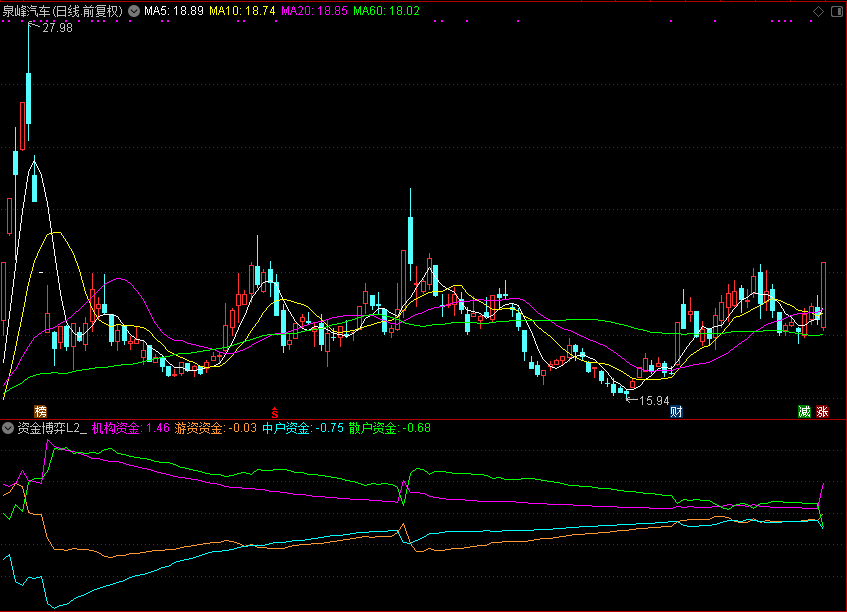Expand the 资金博弈L2_ indicator dropdown arrow
This screenshot has width=847, height=612.
click(8, 428)
